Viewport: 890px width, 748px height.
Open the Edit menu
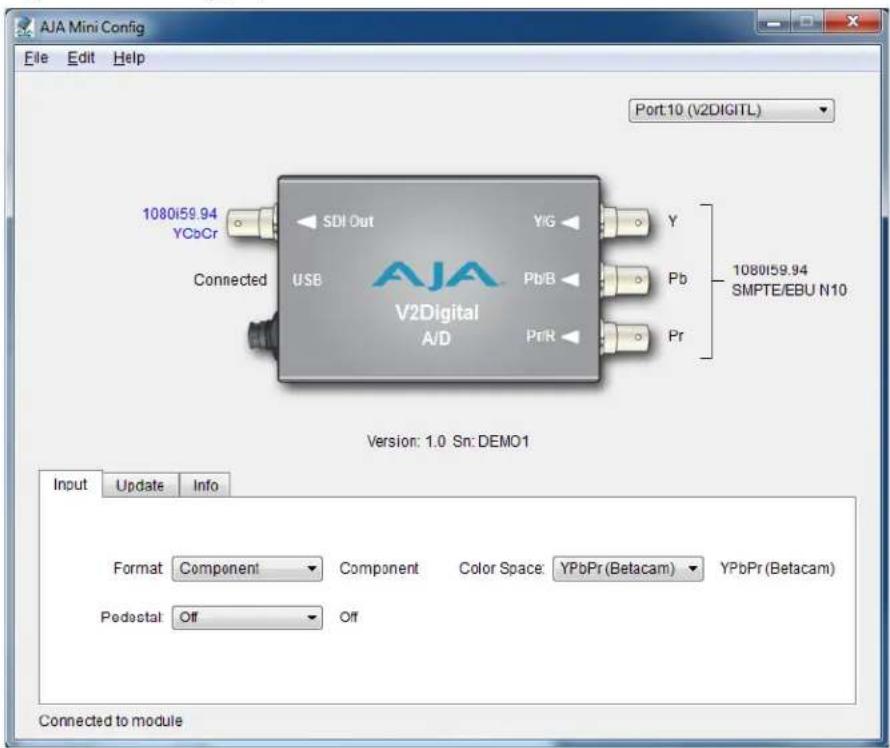(x=81, y=58)
